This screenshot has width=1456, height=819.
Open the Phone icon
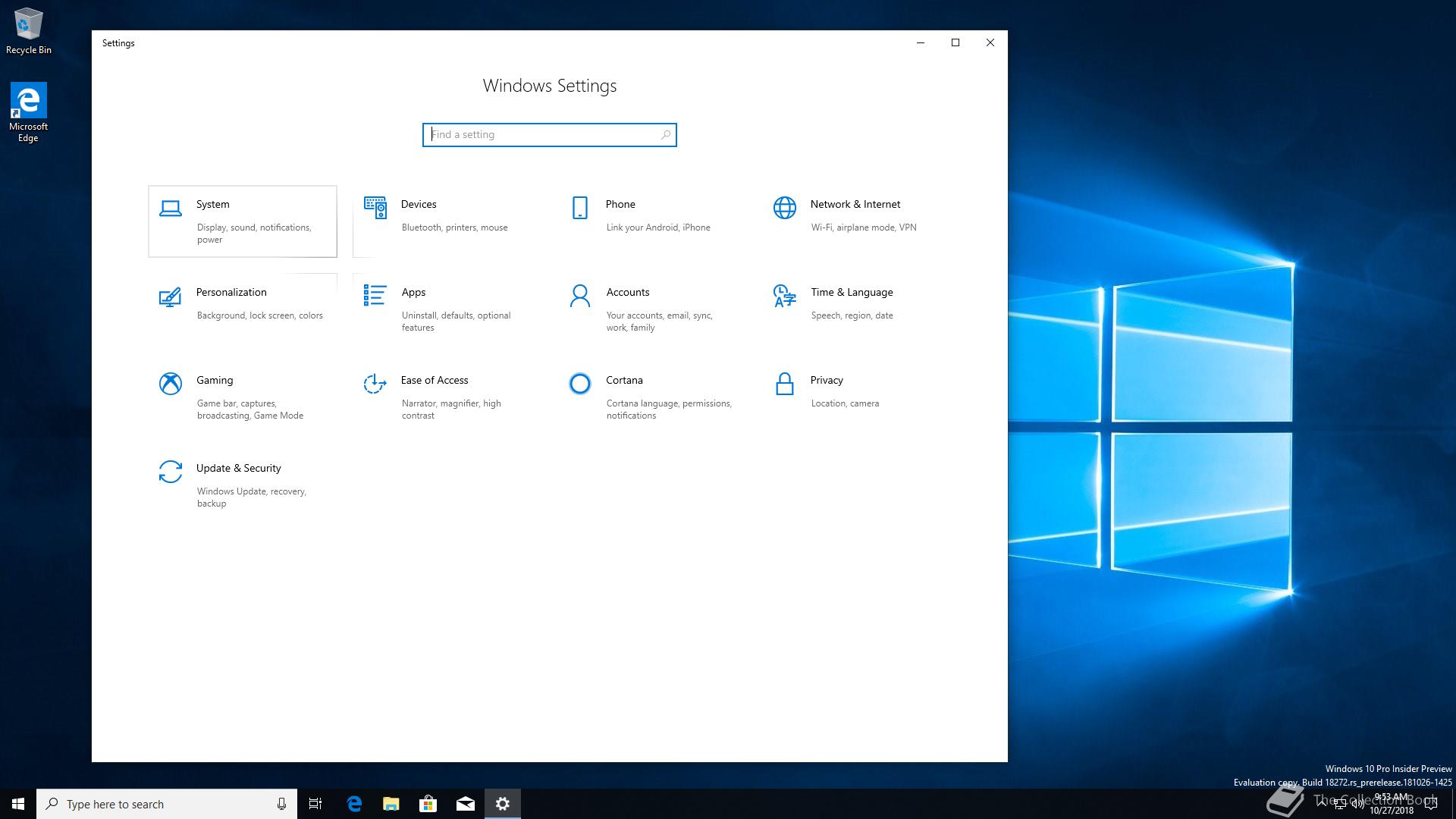[580, 208]
